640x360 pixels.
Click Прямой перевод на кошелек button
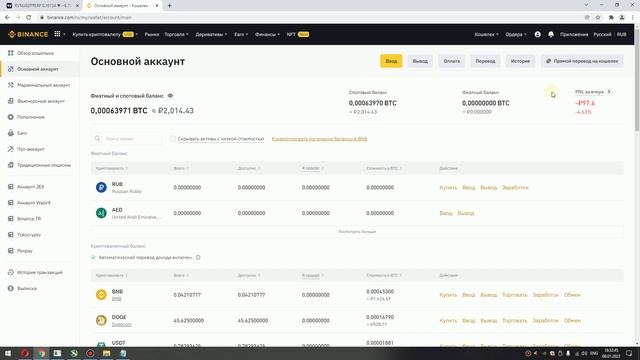click(582, 61)
